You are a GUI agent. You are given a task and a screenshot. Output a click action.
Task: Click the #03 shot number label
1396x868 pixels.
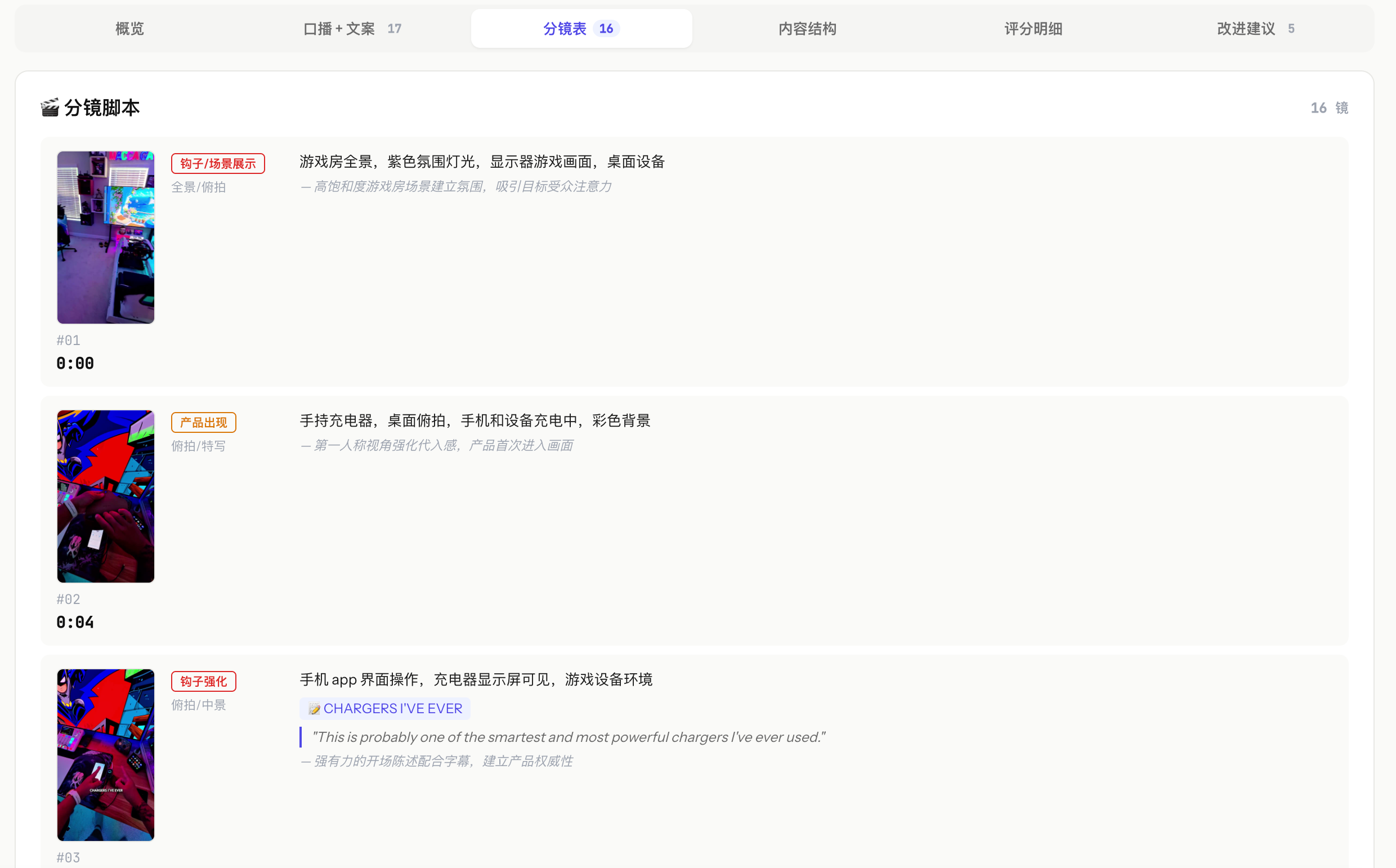click(x=68, y=858)
